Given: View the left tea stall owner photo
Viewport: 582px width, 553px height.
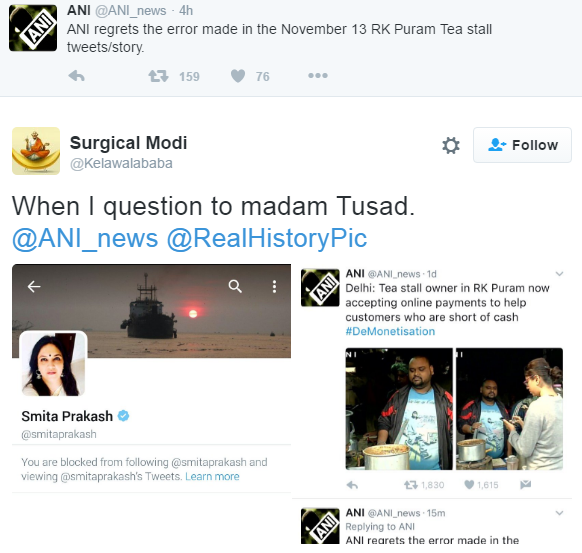Looking at the screenshot, I should point(399,409).
